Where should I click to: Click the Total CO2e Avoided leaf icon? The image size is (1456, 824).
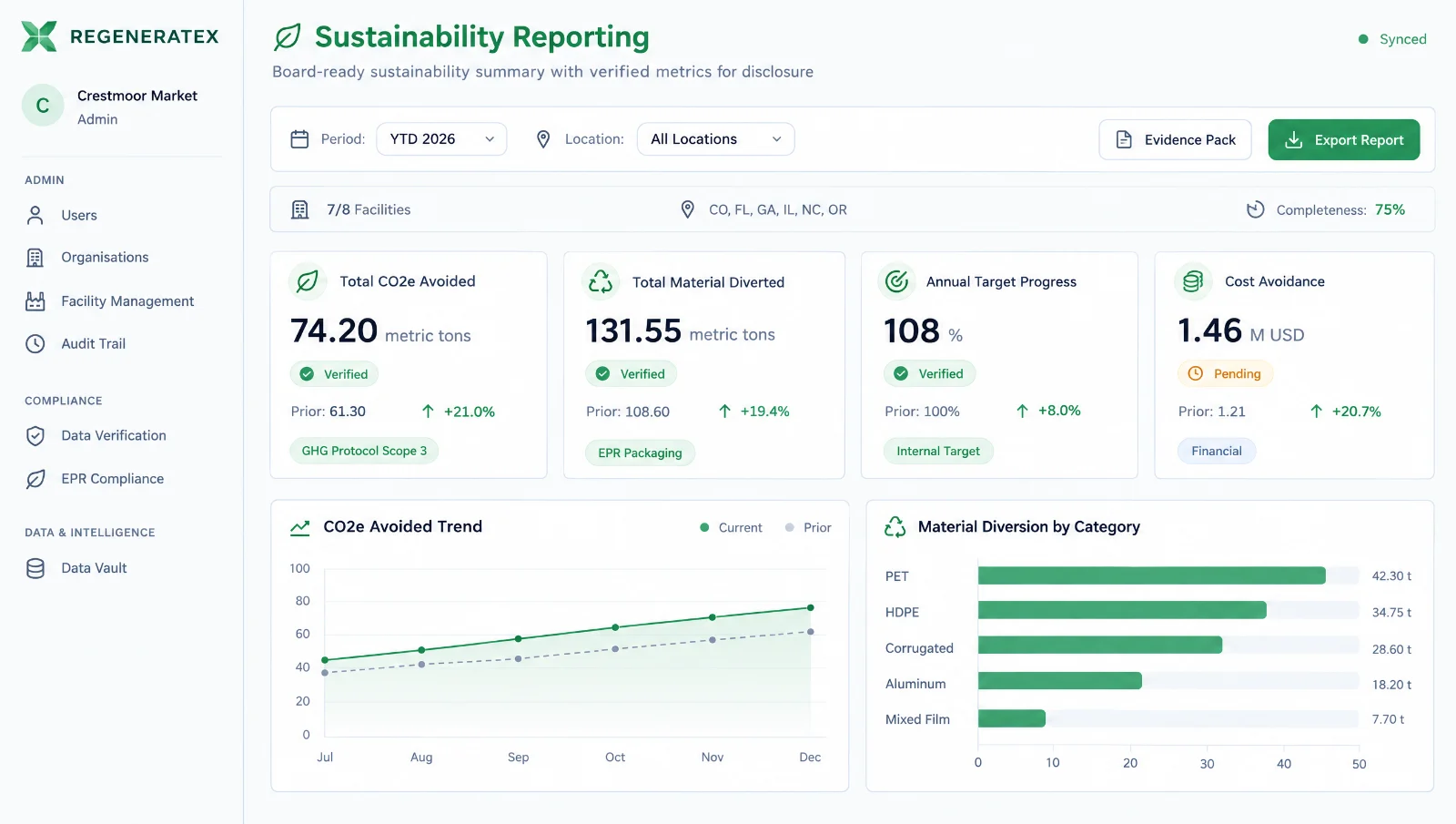[308, 282]
